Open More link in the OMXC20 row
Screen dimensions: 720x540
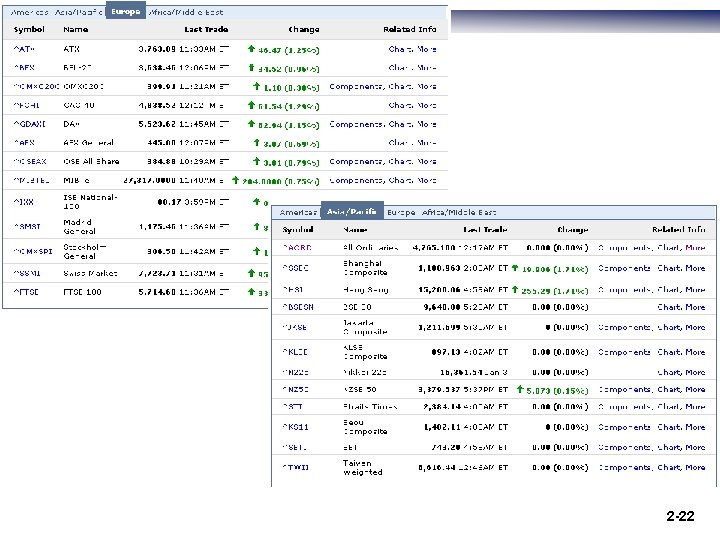427,86
